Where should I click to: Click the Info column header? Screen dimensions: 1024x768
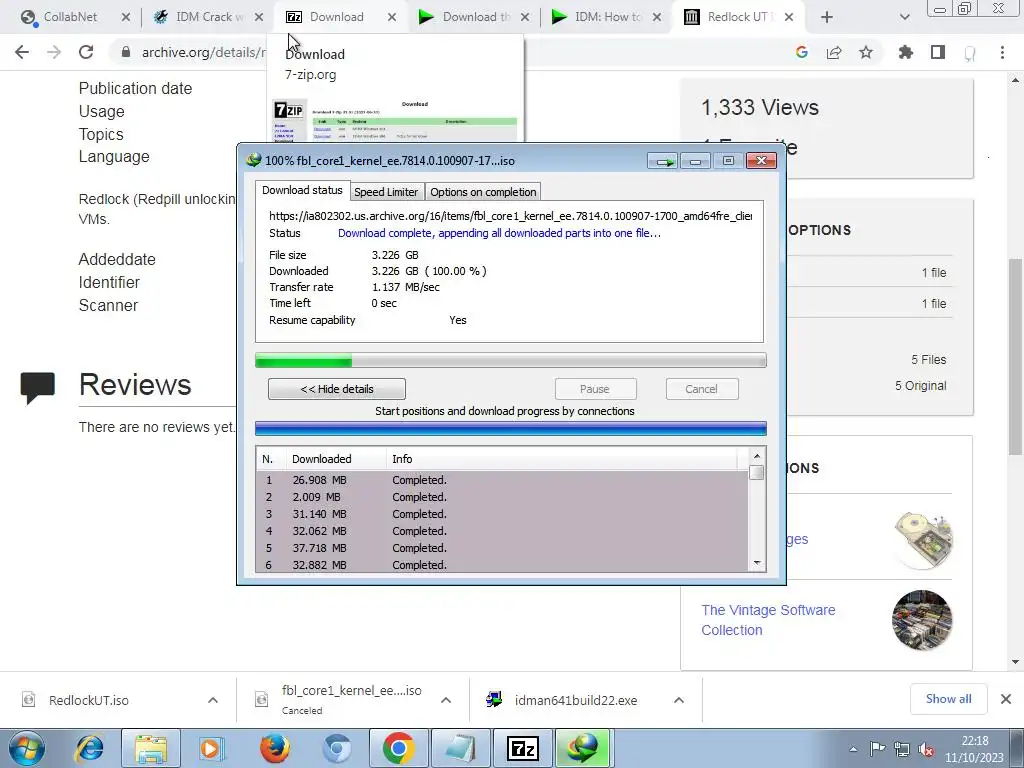[x=562, y=459]
